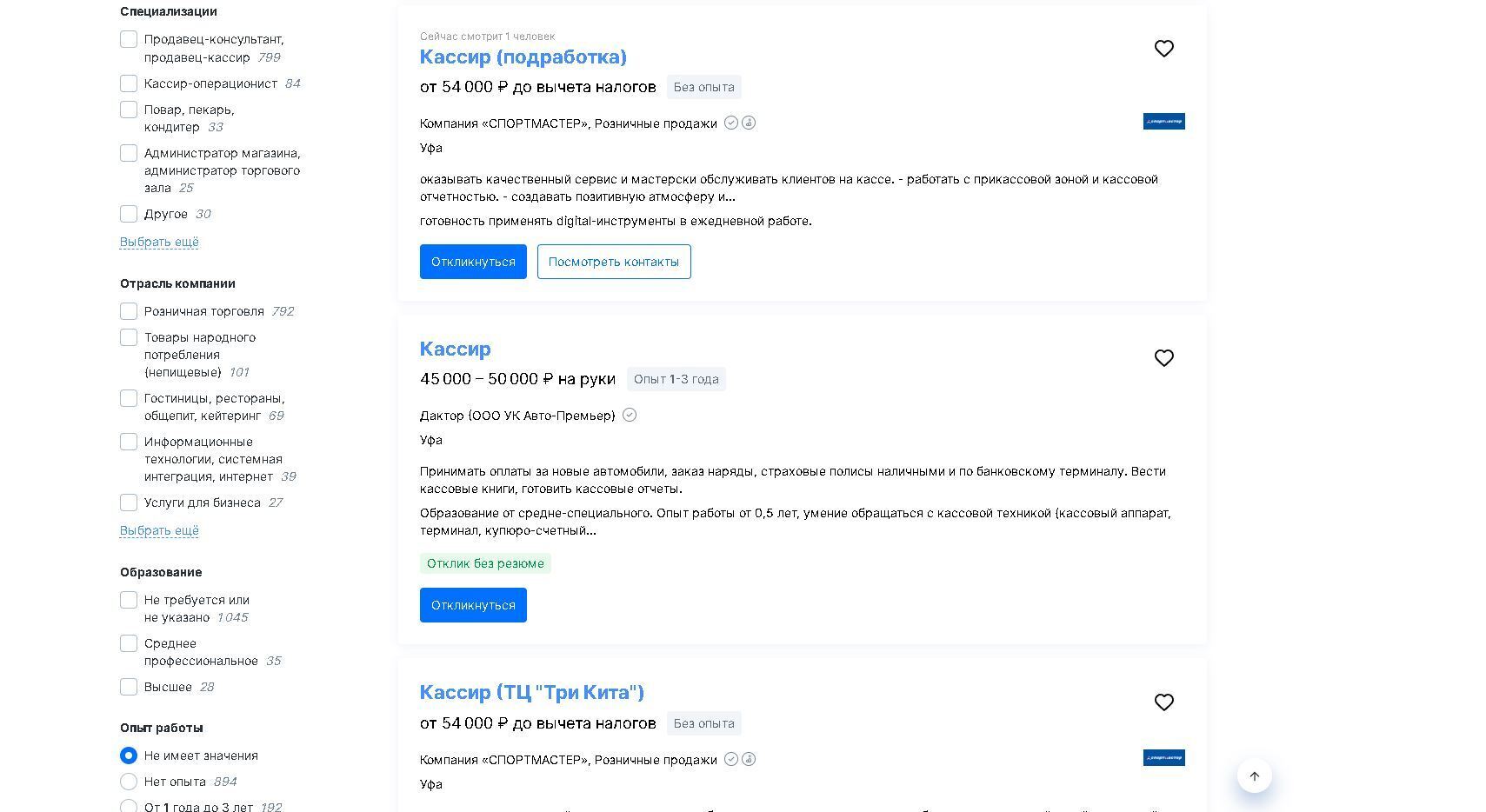This screenshot has height=812, width=1486.
Task: Click the salary text 45 000 – 50 000 ₽ на руки
Action: click(x=517, y=379)
